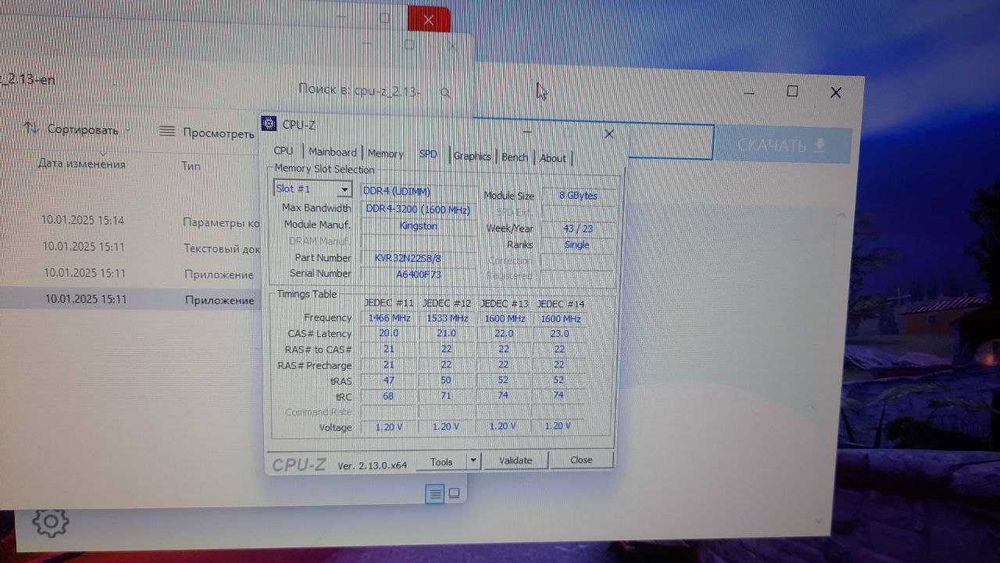Image resolution: width=1000 pixels, height=563 pixels.
Task: Click the Тип column header
Action: pyautogui.click(x=191, y=166)
